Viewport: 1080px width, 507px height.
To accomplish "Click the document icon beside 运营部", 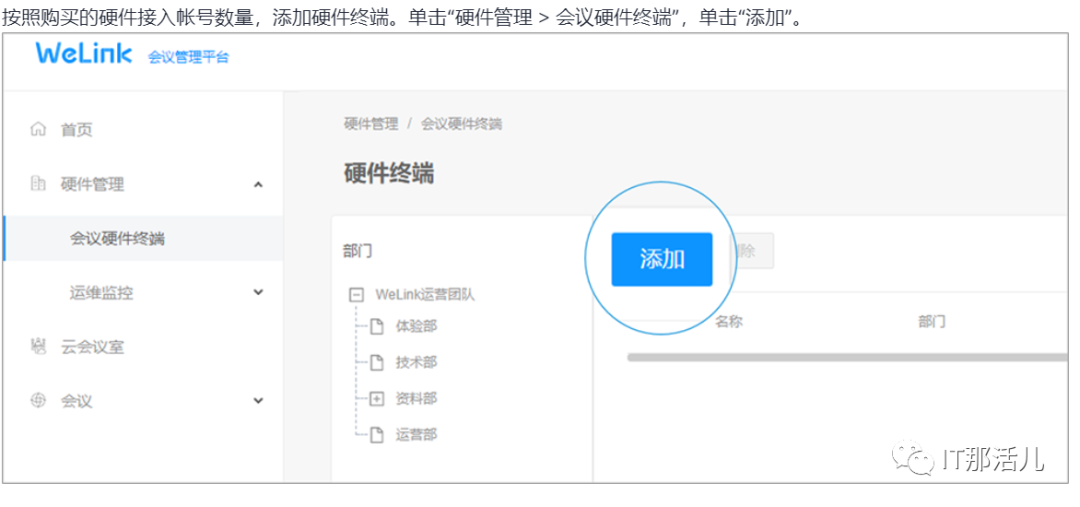I will tap(376, 435).
